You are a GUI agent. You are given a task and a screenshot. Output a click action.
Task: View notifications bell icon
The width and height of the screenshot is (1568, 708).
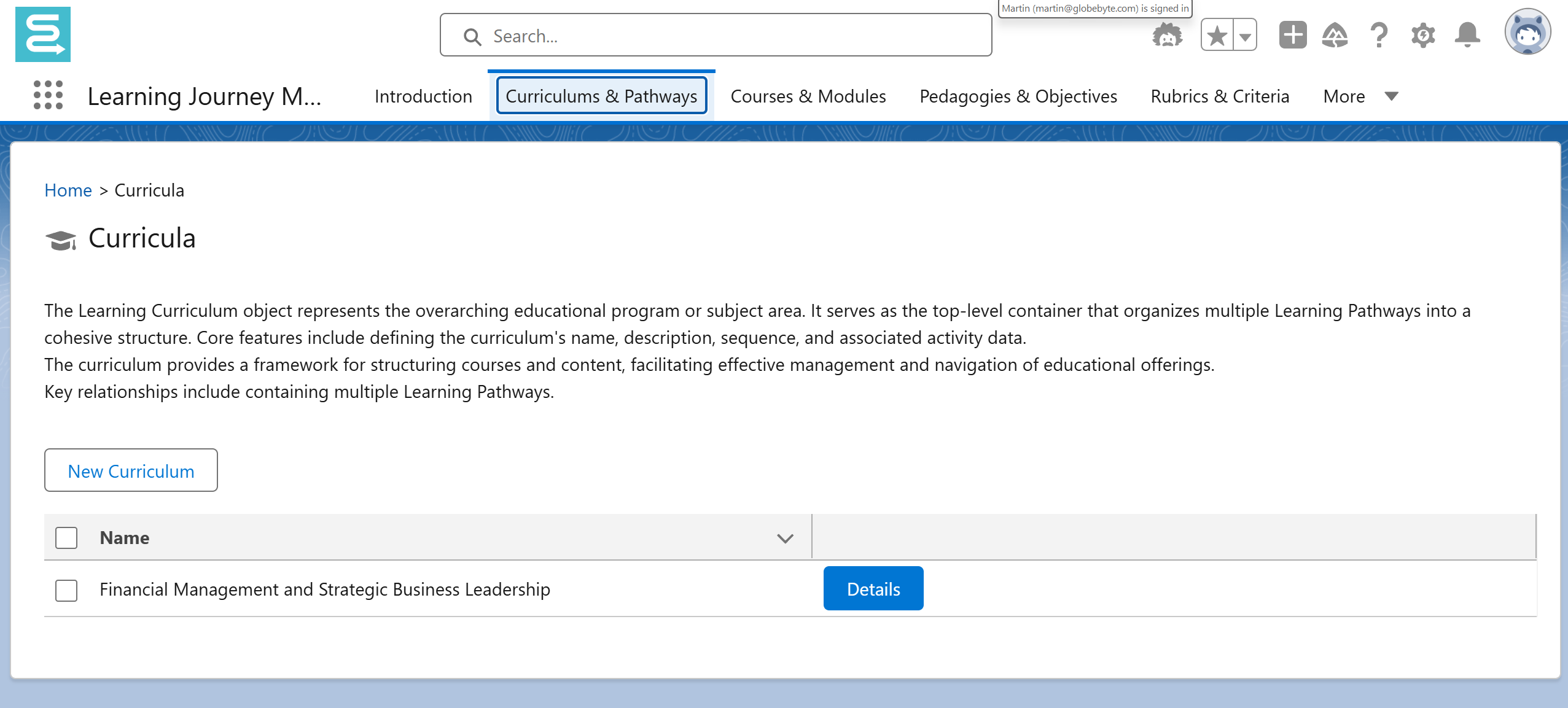(x=1467, y=35)
